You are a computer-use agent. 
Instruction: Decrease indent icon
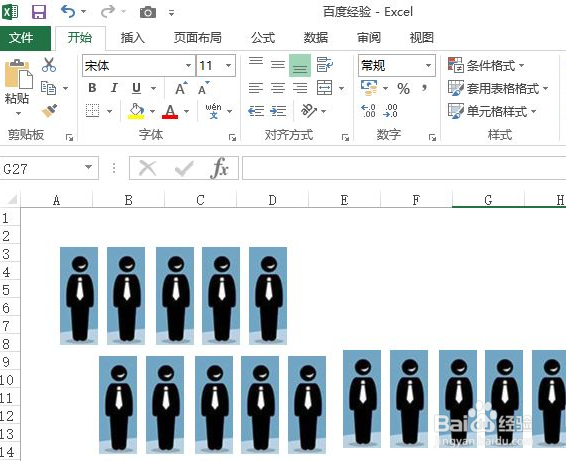256,111
